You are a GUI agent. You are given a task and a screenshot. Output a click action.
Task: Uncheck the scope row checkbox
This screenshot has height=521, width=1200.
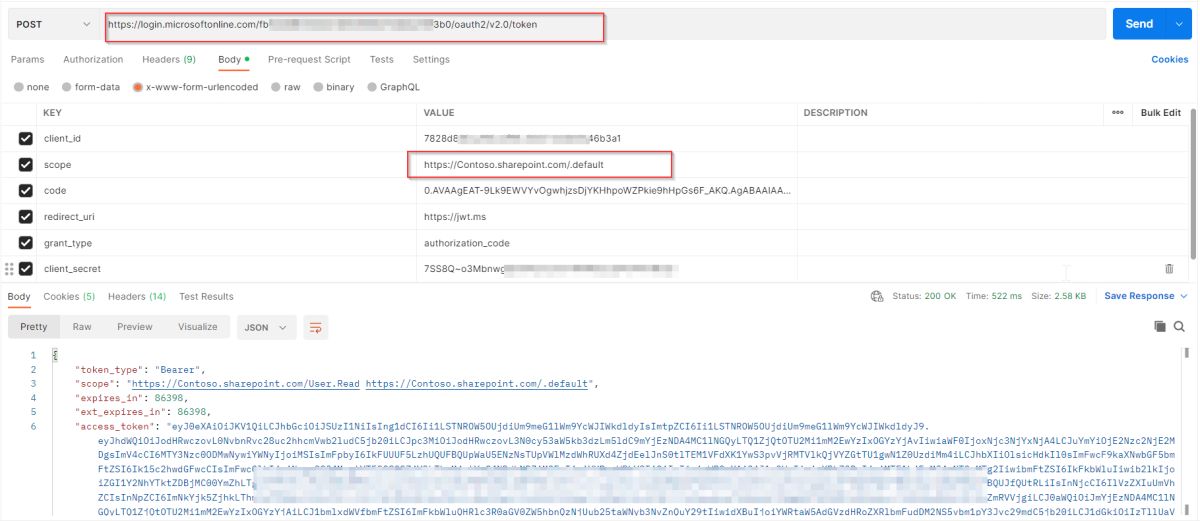click(x=26, y=164)
